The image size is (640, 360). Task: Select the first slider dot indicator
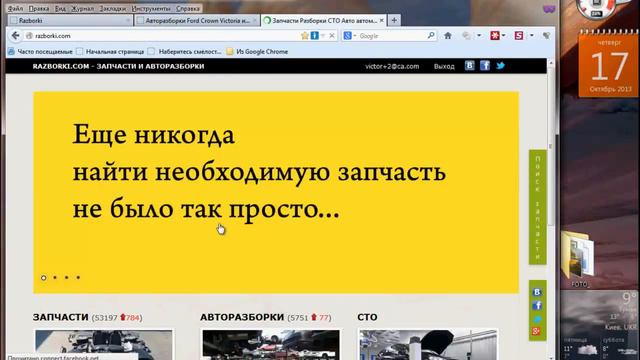44,278
